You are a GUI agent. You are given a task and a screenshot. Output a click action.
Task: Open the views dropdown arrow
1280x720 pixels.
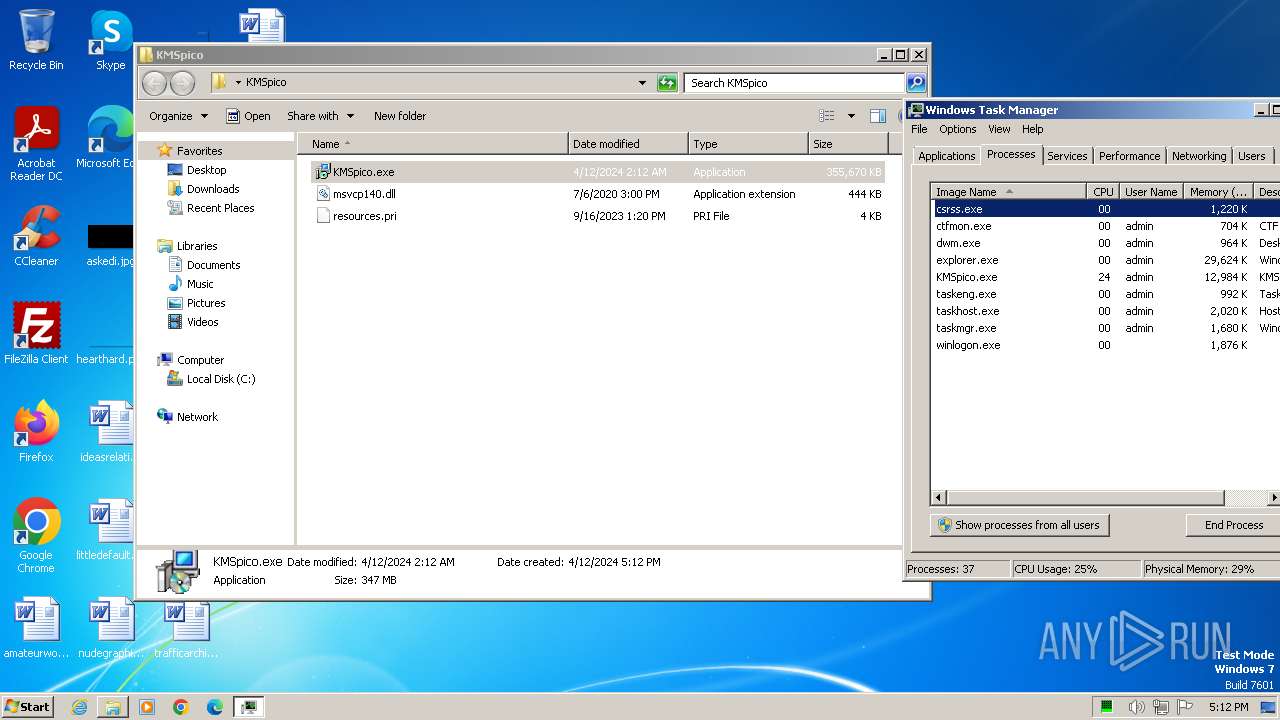tap(851, 116)
